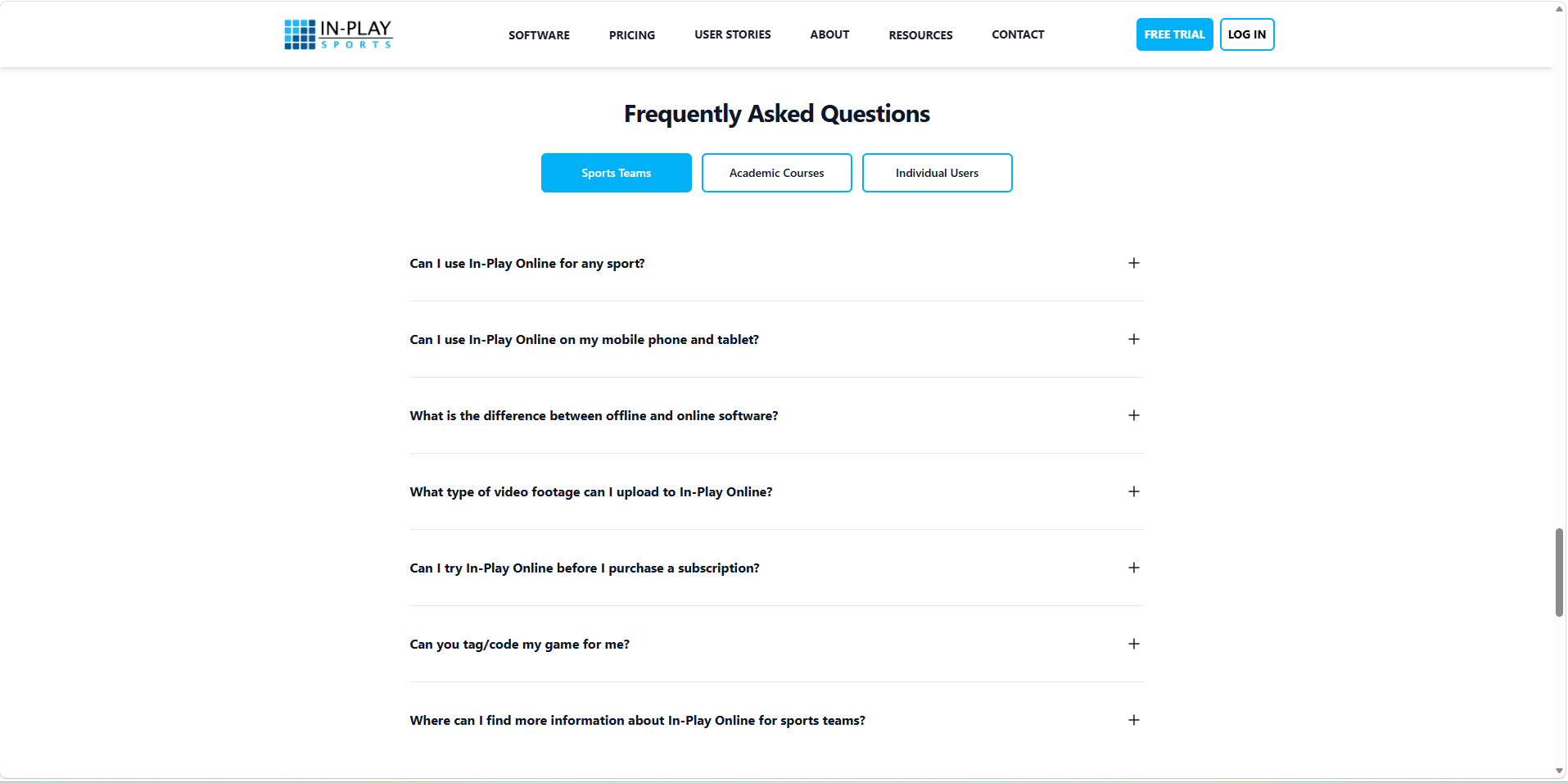
Task: Open the USER STORIES section
Action: pos(732,34)
